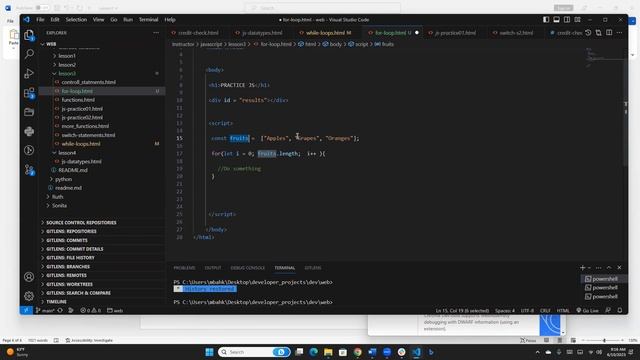Open the Selection menu
The image size is (640, 360).
coord(76,20)
